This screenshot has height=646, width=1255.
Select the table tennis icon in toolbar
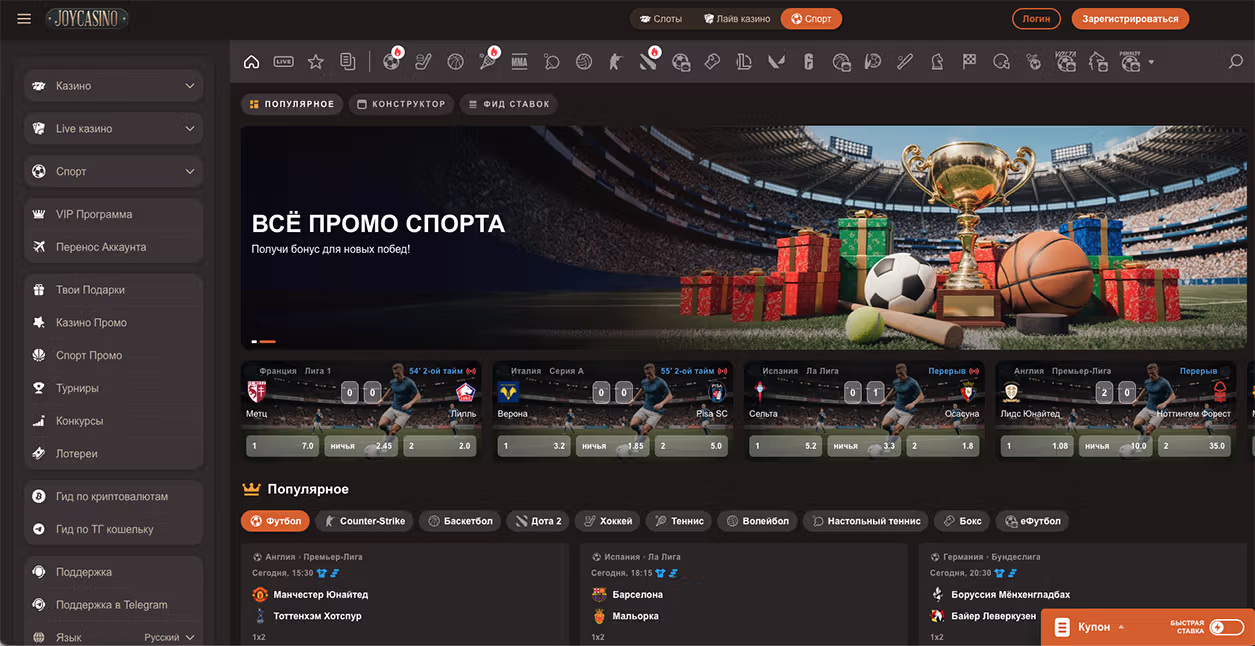[552, 62]
